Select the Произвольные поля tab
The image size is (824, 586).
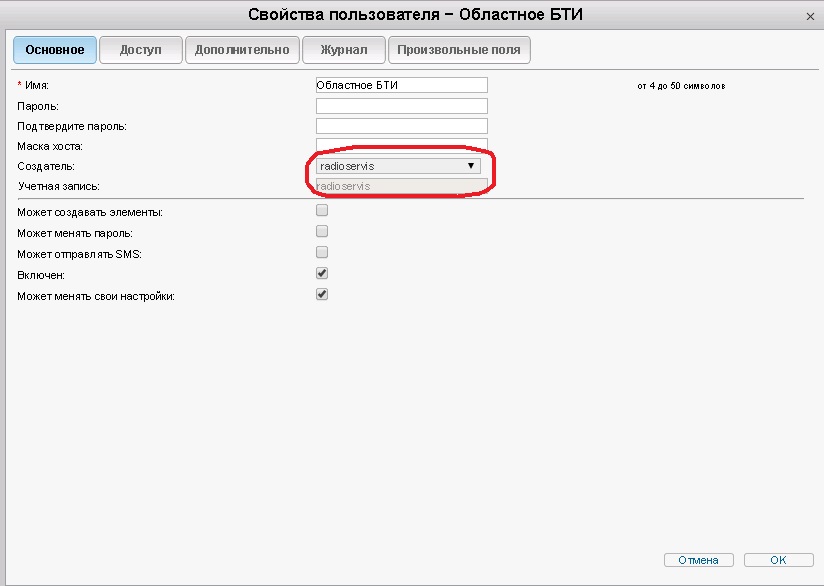pyautogui.click(x=460, y=50)
